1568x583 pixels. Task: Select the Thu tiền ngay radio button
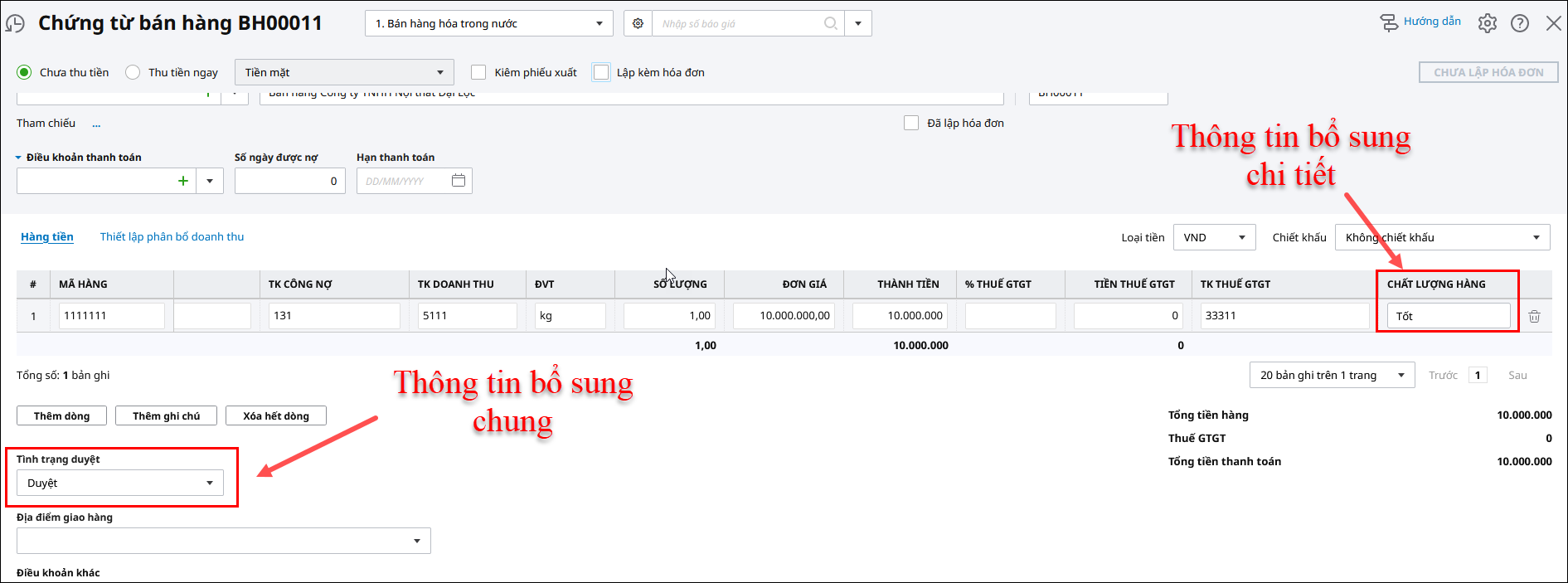(133, 72)
